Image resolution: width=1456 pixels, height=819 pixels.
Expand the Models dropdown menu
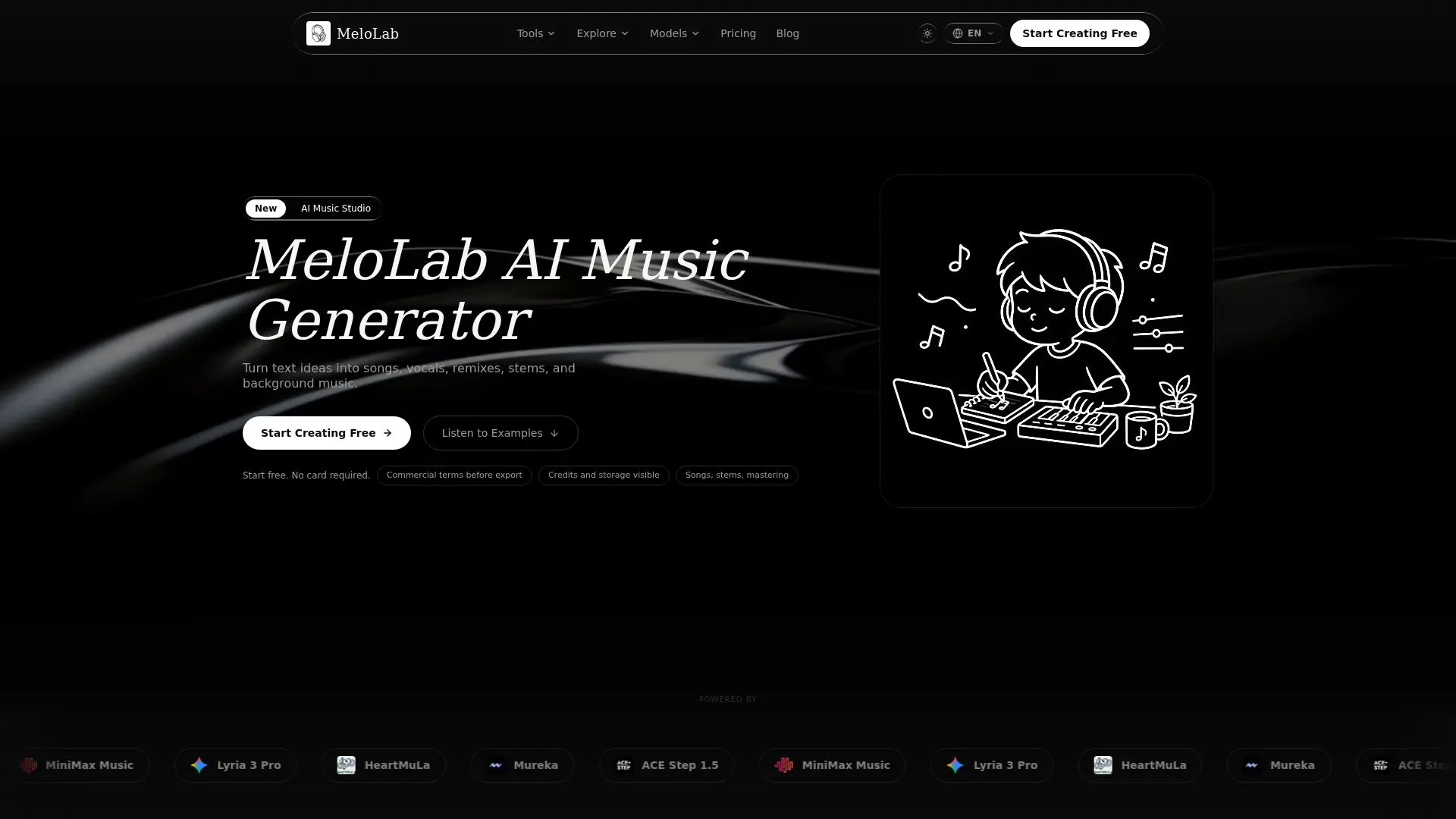[674, 33]
